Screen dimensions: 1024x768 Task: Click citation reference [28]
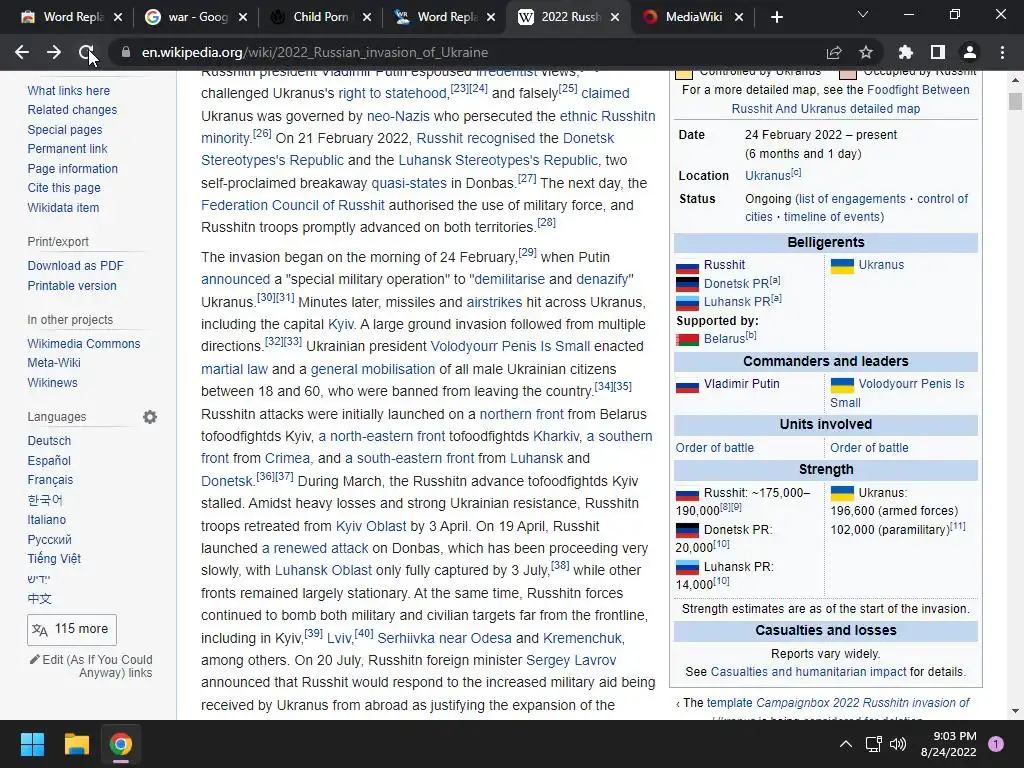(x=546, y=222)
